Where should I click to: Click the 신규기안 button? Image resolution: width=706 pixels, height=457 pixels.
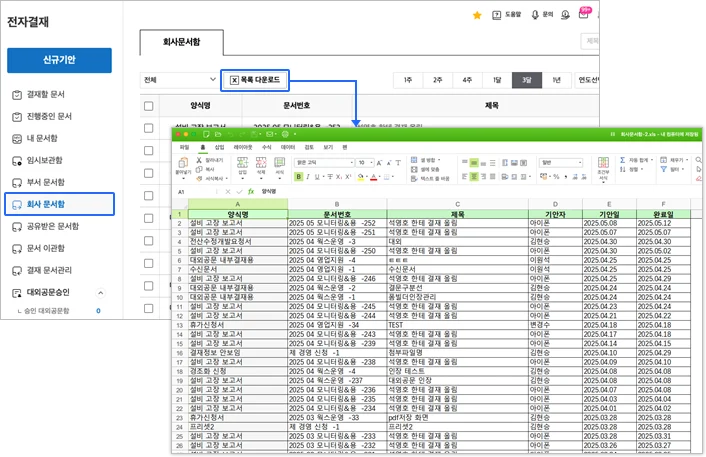pos(59,60)
